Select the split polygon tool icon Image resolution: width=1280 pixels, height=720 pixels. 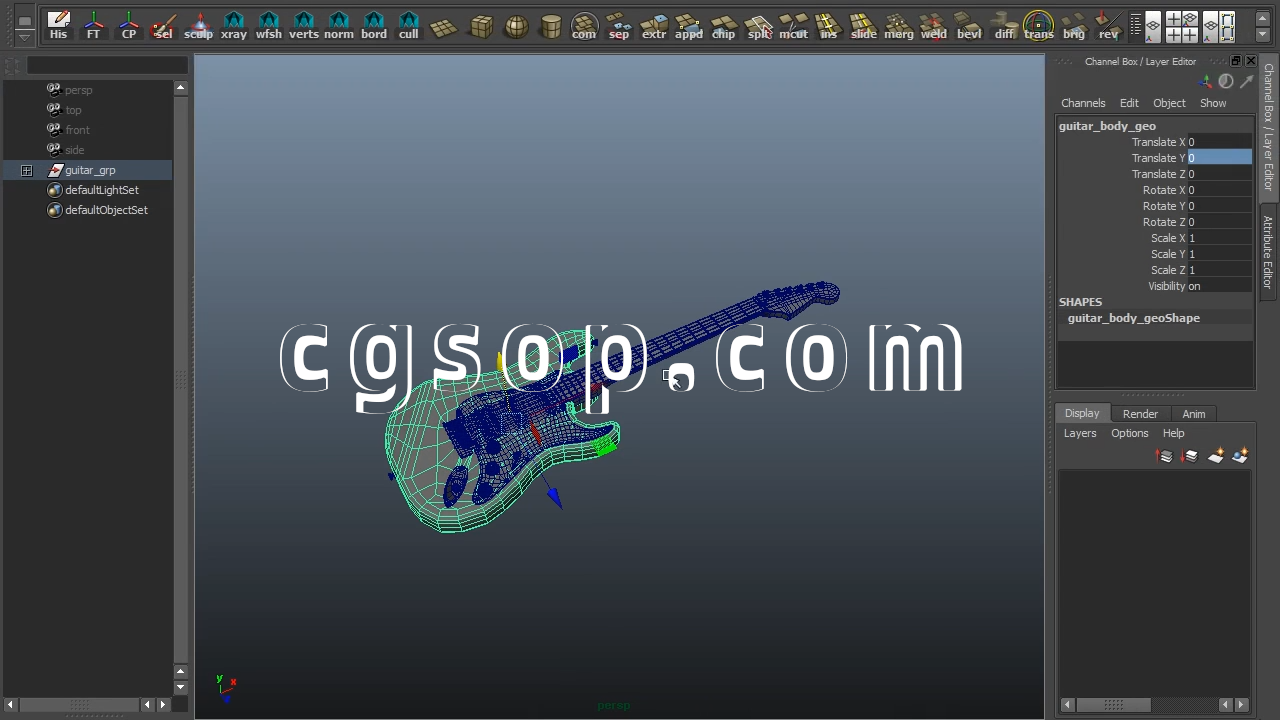pos(759,26)
